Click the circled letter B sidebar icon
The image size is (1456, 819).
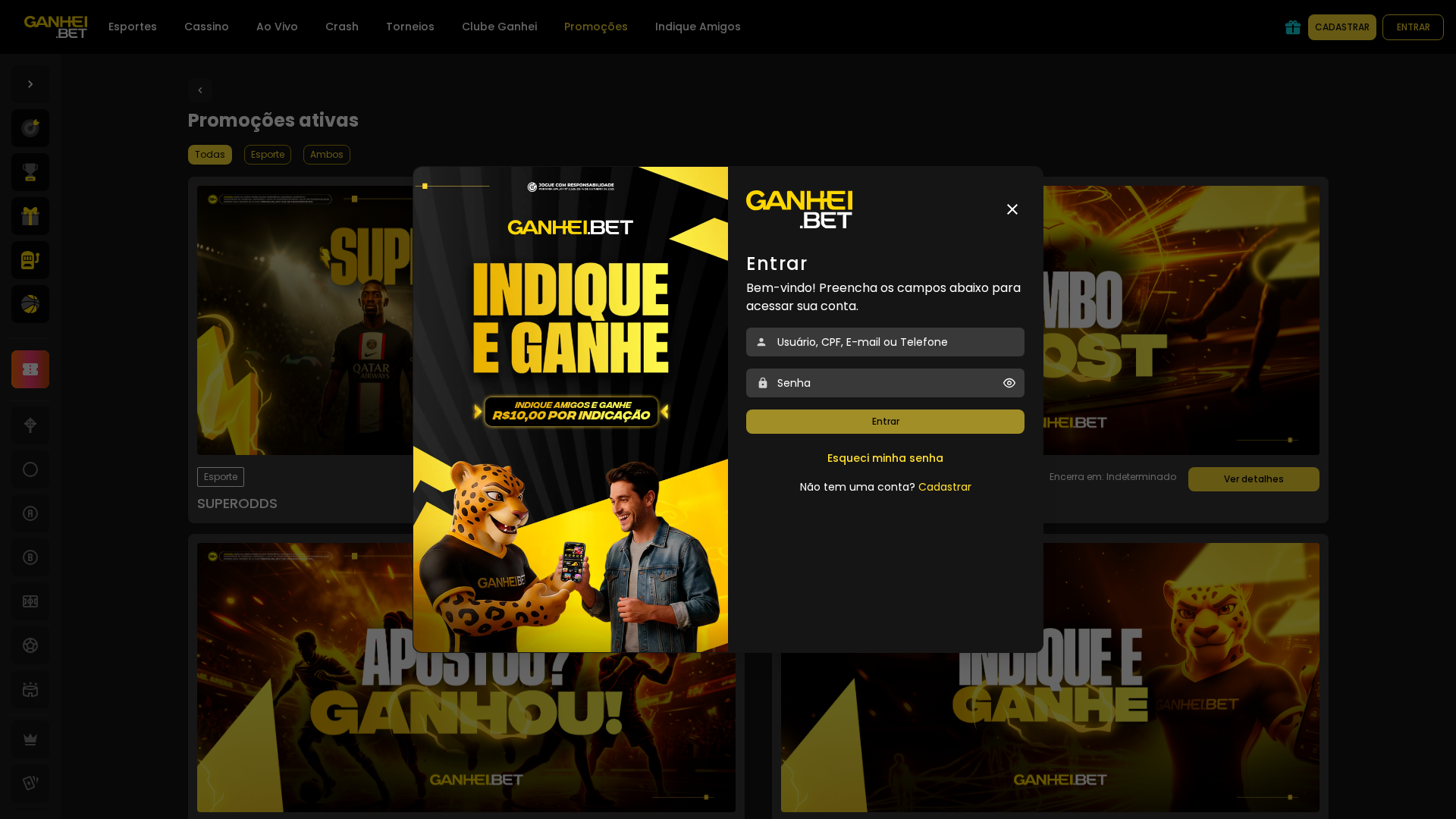pos(30,557)
